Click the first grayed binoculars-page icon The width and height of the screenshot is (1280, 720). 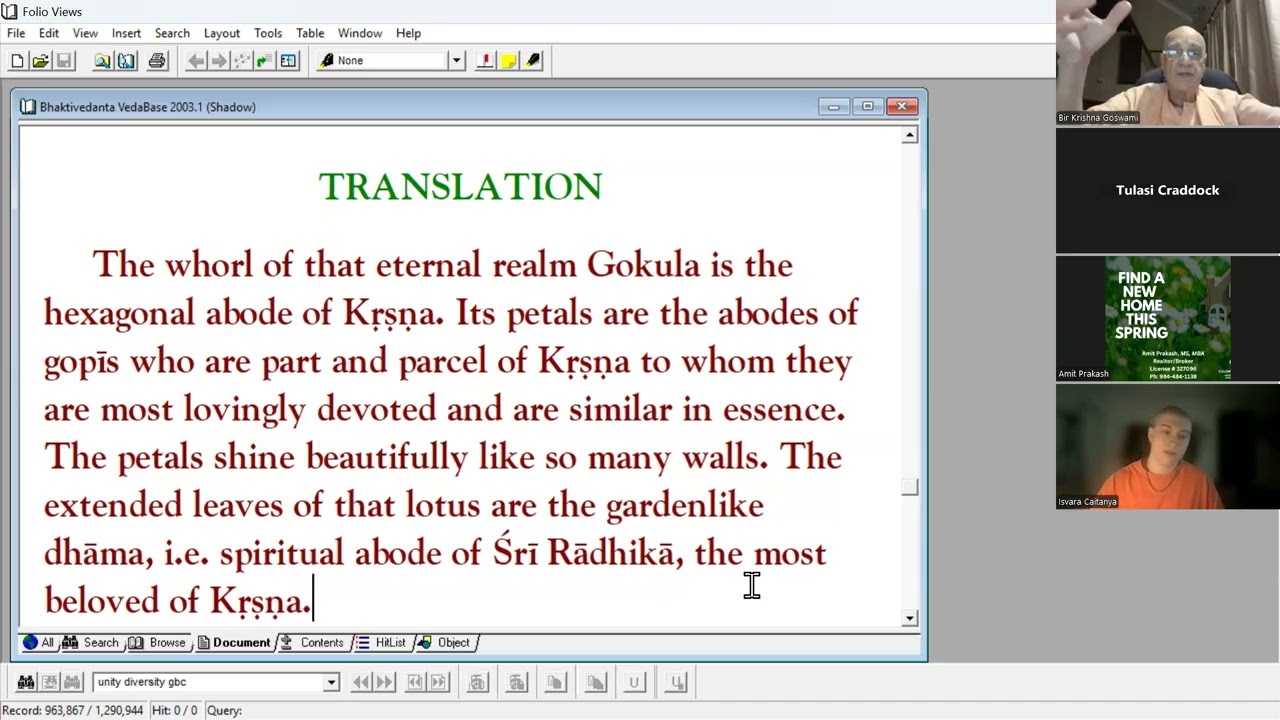[x=477, y=683]
